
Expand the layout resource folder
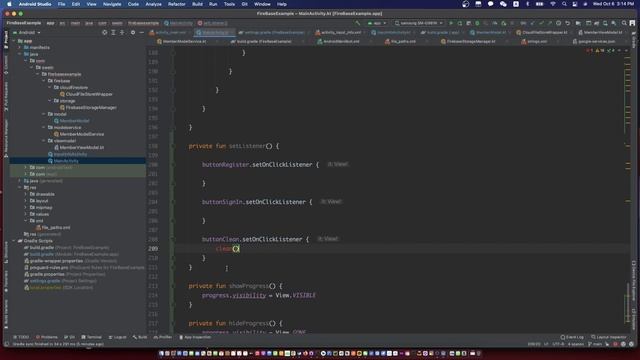(x=26, y=201)
